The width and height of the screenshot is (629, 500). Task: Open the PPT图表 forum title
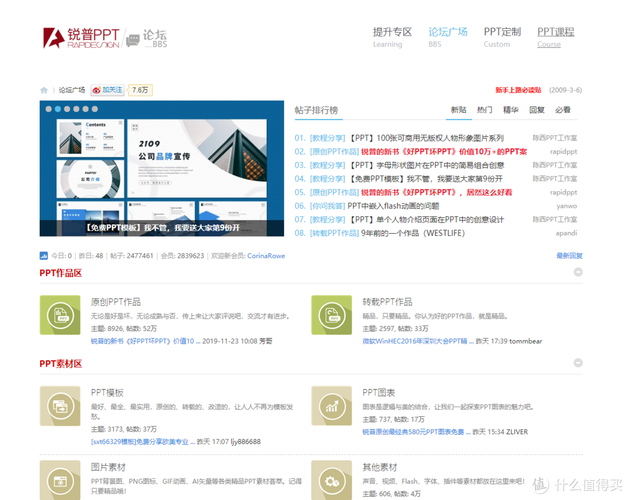[x=379, y=392]
